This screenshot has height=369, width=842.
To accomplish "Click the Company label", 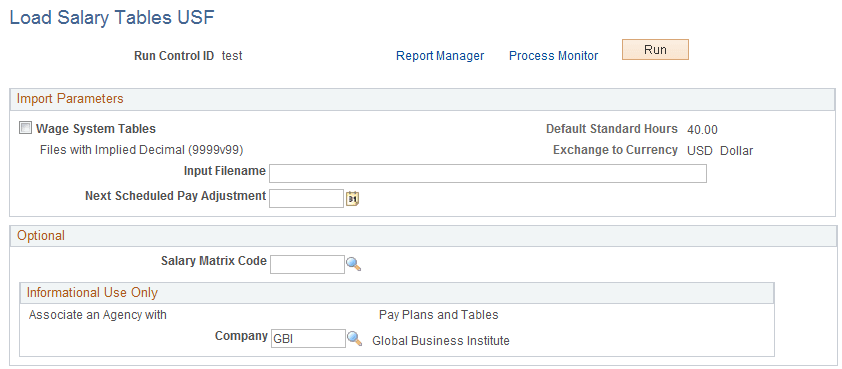I will 241,336.
